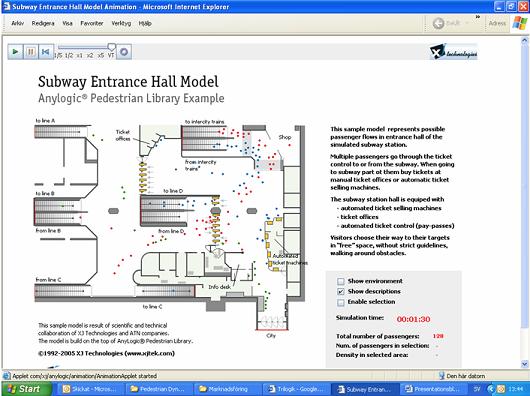Enable the Show environment checkbox
This screenshot has width=530, height=396.
point(341,281)
